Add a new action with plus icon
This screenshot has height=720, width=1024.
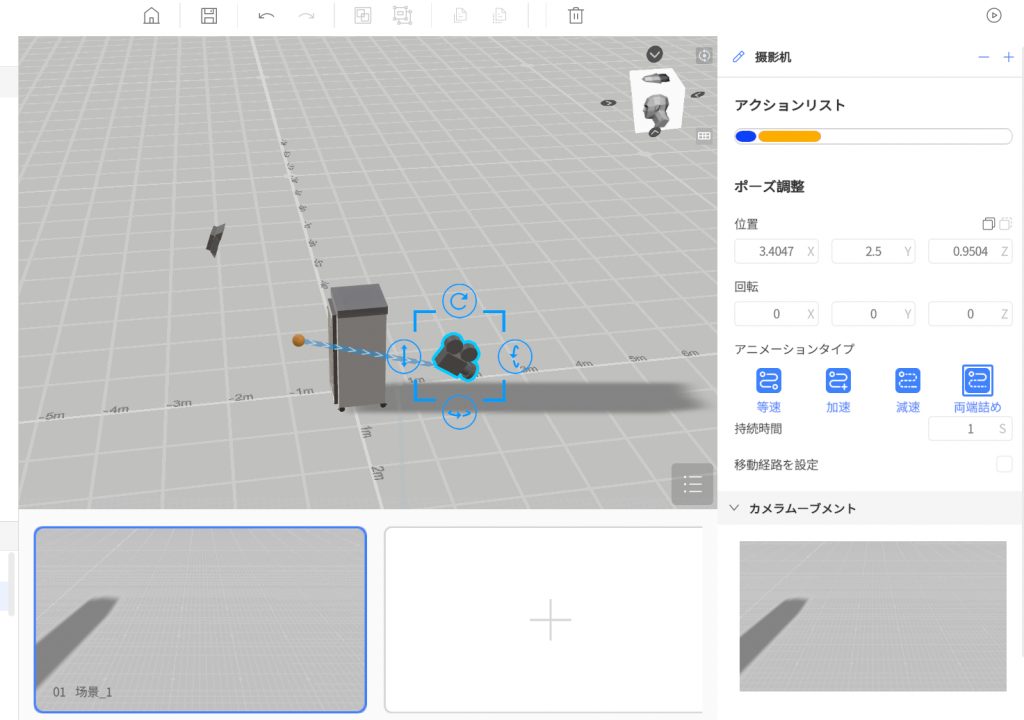(1008, 57)
